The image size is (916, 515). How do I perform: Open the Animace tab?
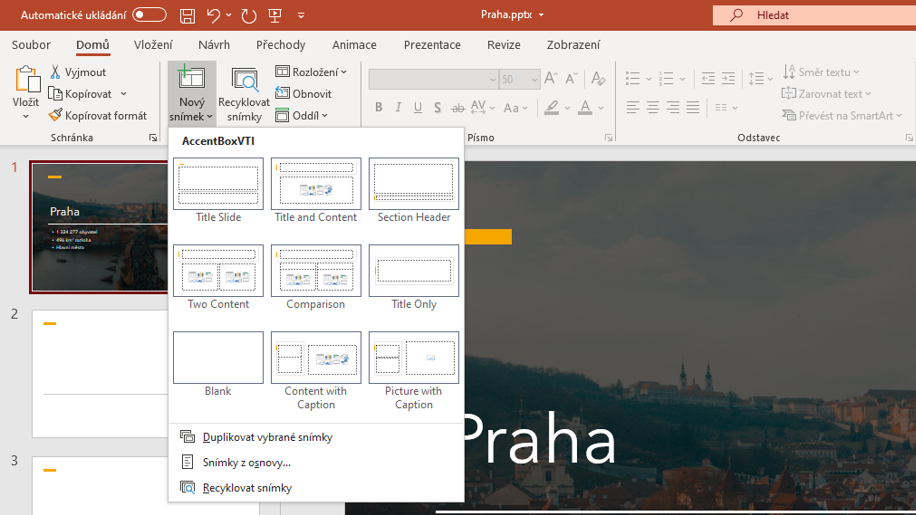354,45
